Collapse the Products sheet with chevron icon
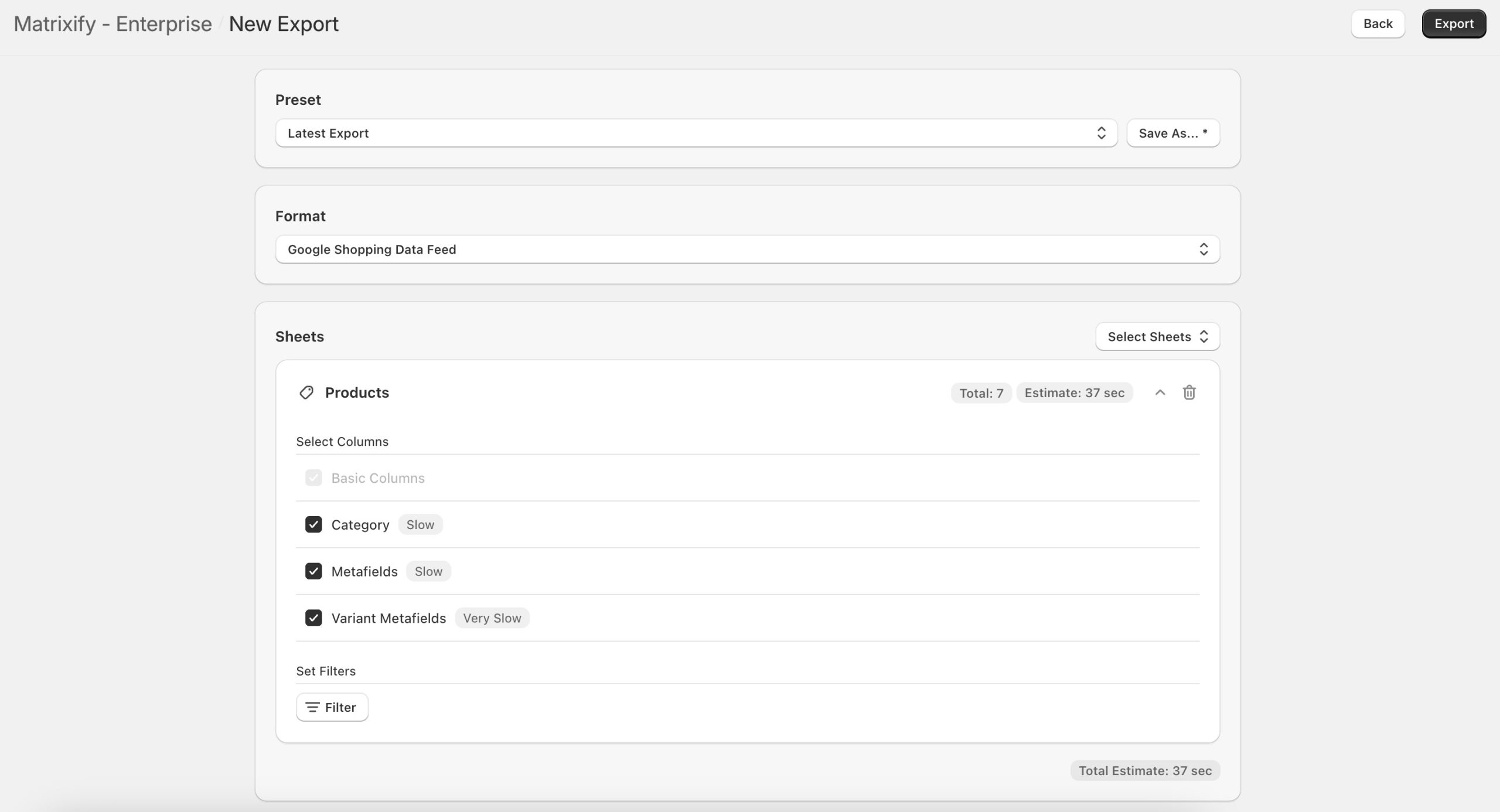Image resolution: width=1500 pixels, height=812 pixels. click(1160, 392)
